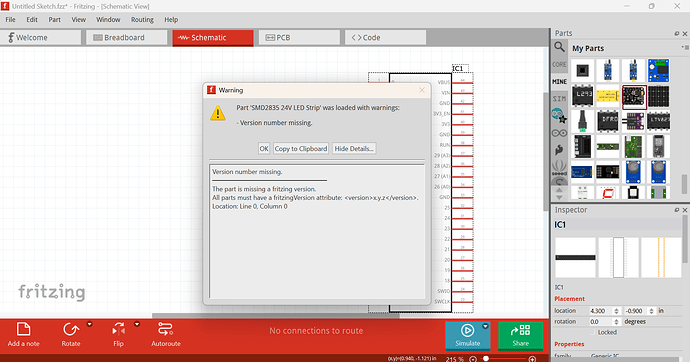Image resolution: width=690 pixels, height=362 pixels.
Task: Click the Rotate tool icon
Action: (x=70, y=329)
